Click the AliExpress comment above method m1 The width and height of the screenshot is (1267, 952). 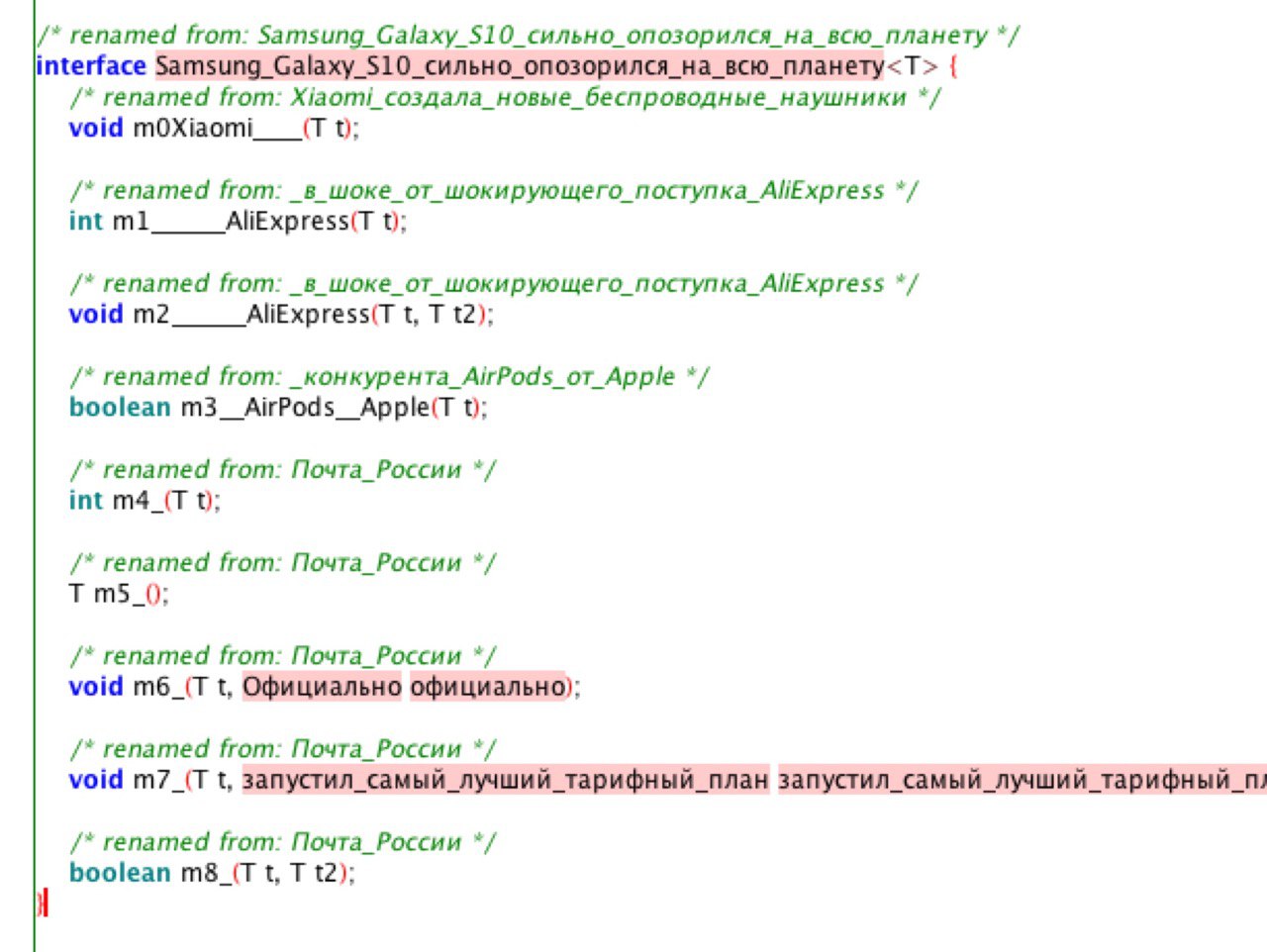tap(493, 190)
